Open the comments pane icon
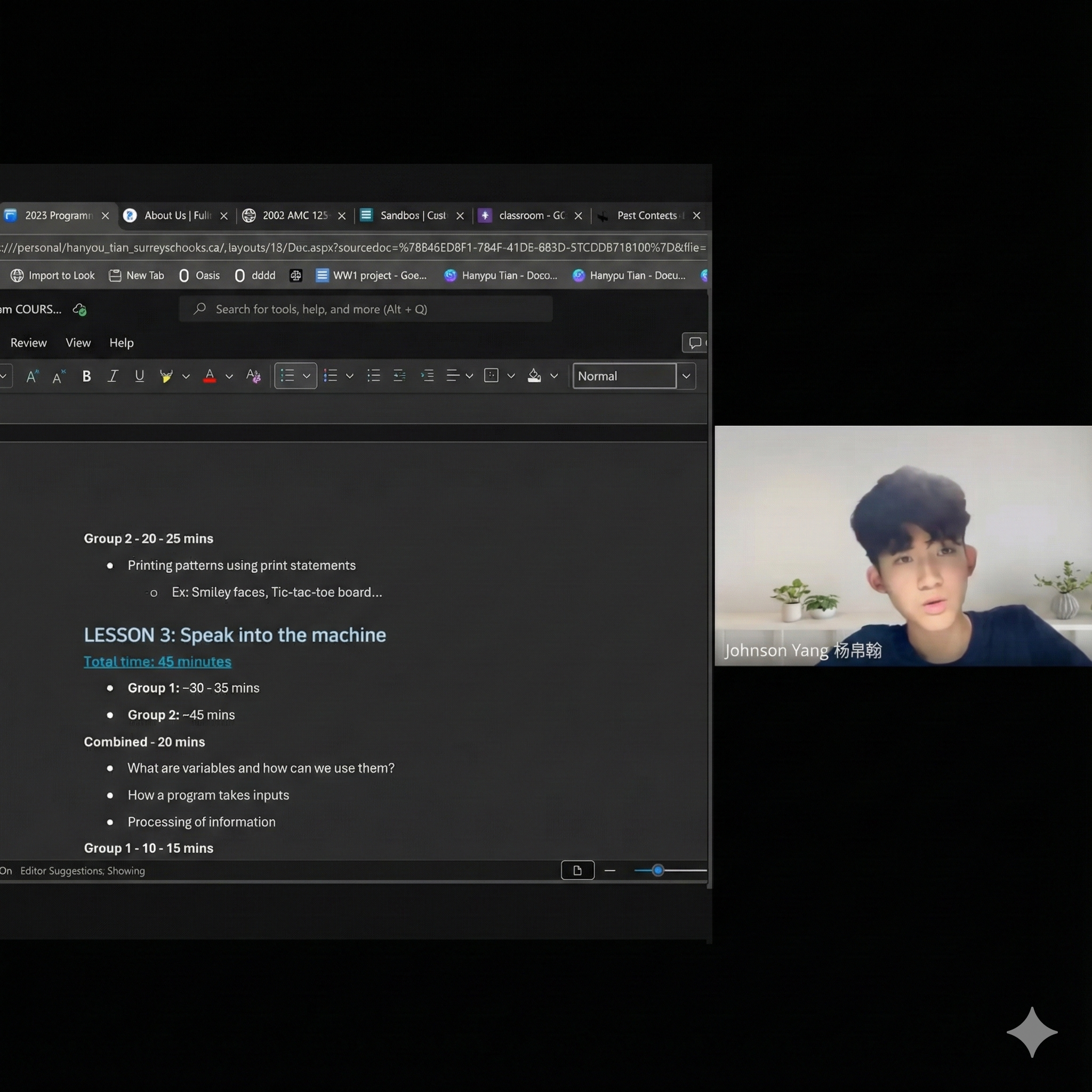 click(695, 342)
